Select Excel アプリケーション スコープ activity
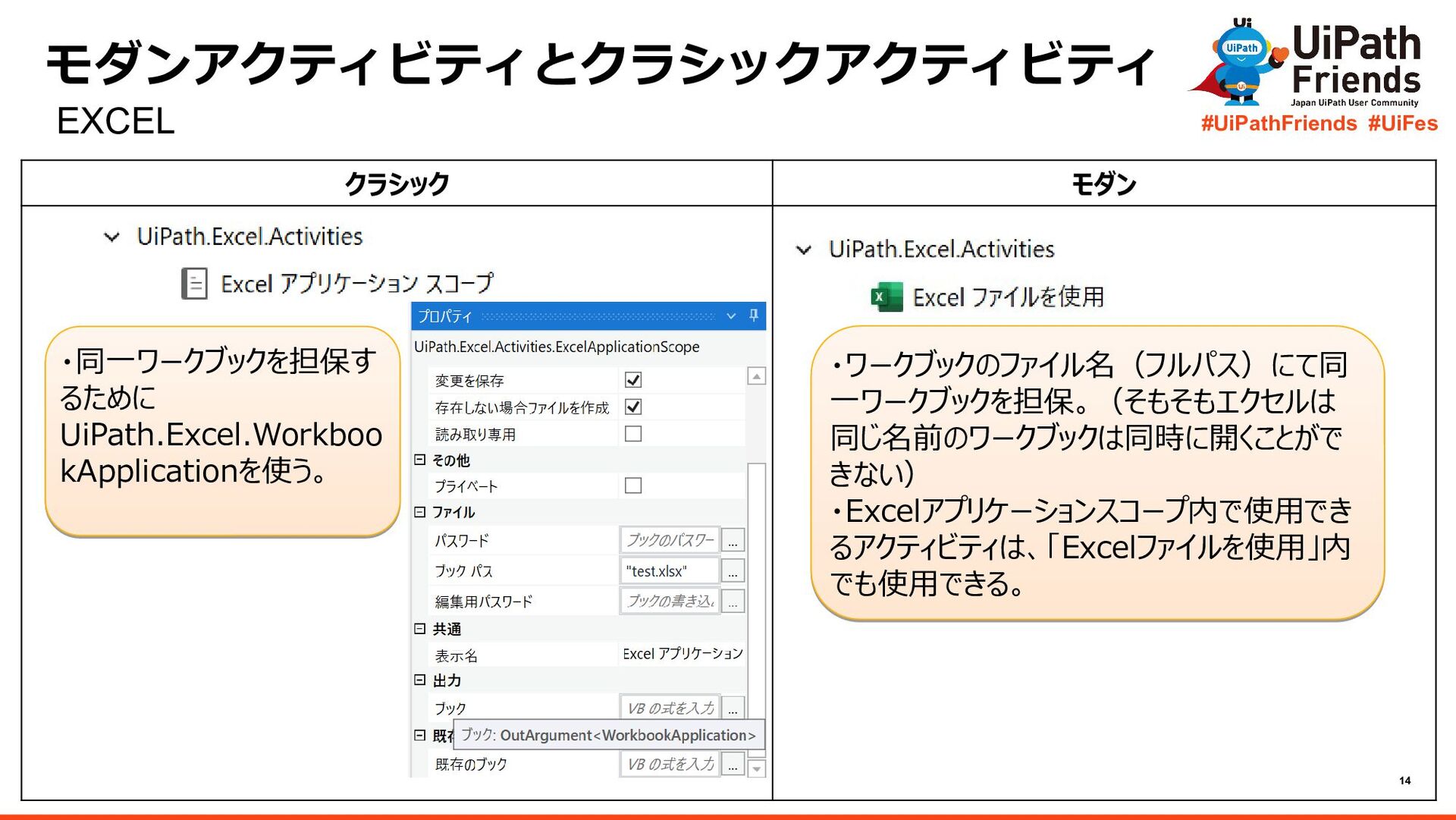The image size is (1456, 820). click(x=337, y=284)
